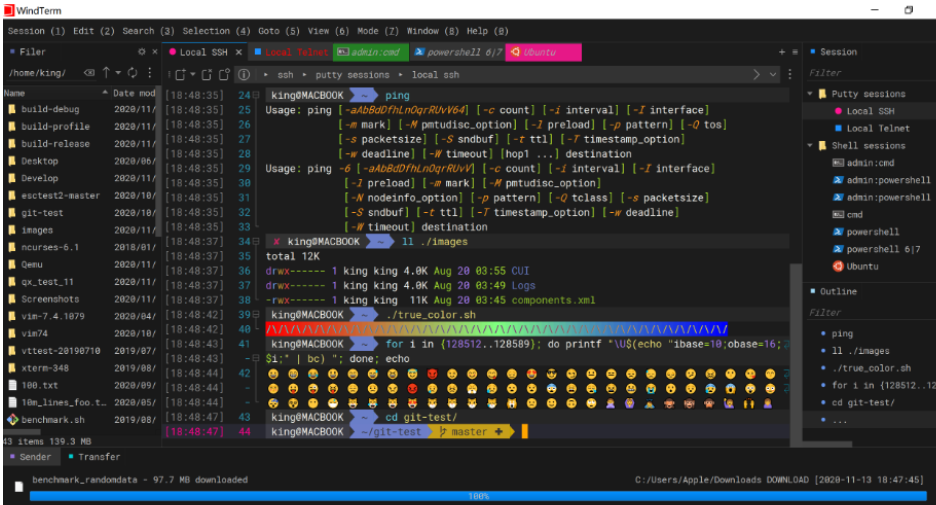Sort files by Date modified column
This screenshot has width=936, height=505.
[133, 92]
